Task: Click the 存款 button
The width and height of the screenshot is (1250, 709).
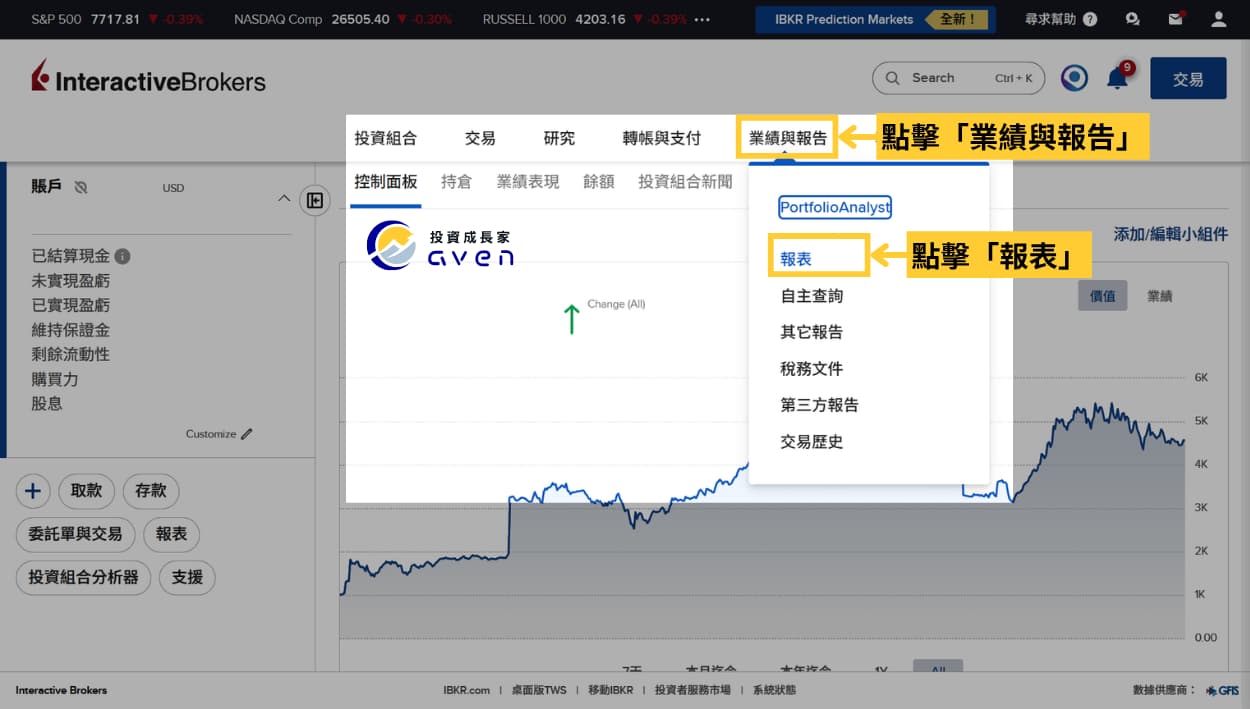Action: (151, 490)
